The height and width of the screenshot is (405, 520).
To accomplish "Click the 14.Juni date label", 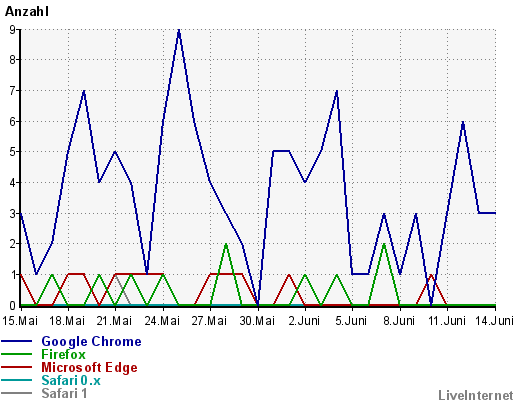I will click(x=494, y=321).
